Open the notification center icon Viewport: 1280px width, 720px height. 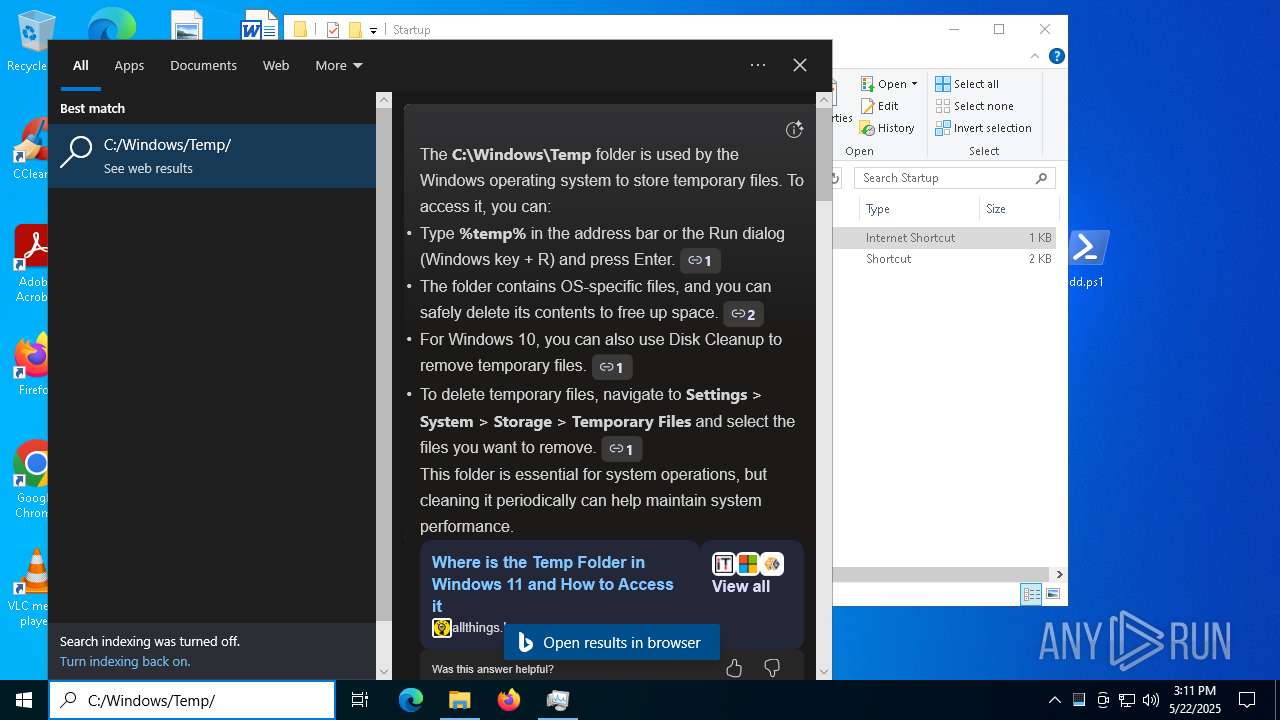tap(1247, 700)
